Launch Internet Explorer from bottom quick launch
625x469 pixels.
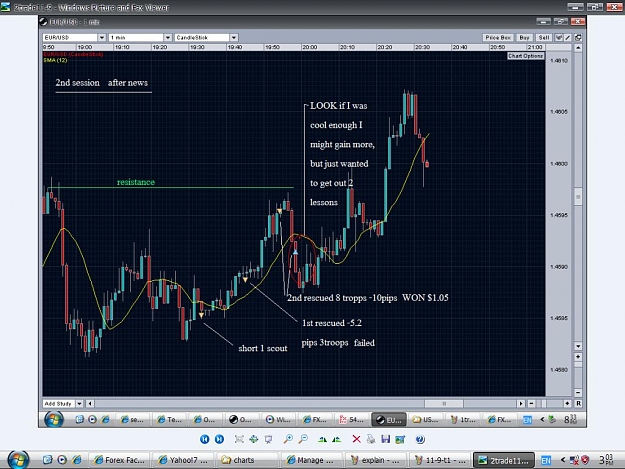point(77,460)
